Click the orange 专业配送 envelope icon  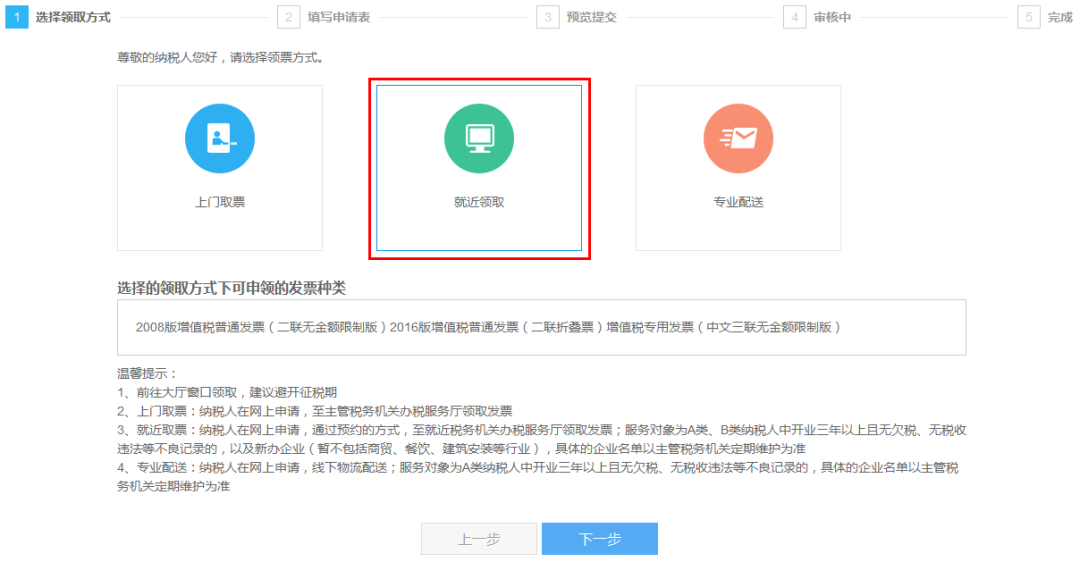pos(738,138)
